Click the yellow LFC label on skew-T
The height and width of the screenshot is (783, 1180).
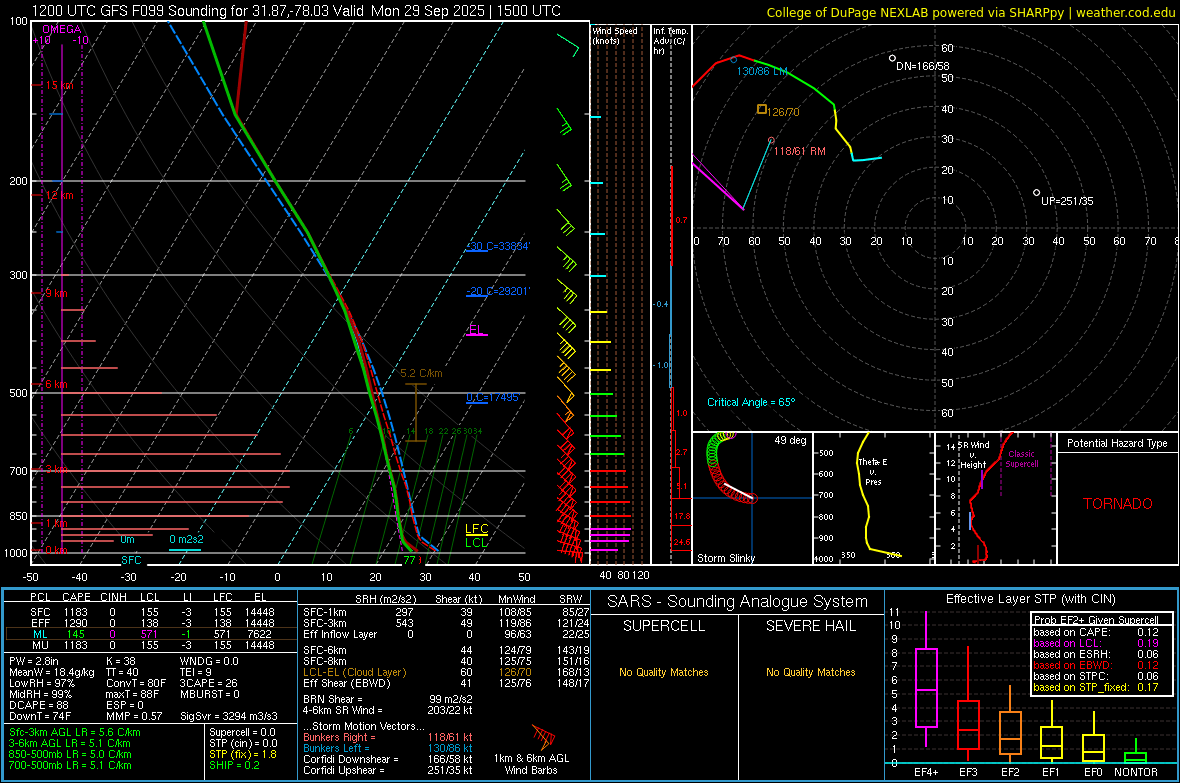[x=476, y=529]
